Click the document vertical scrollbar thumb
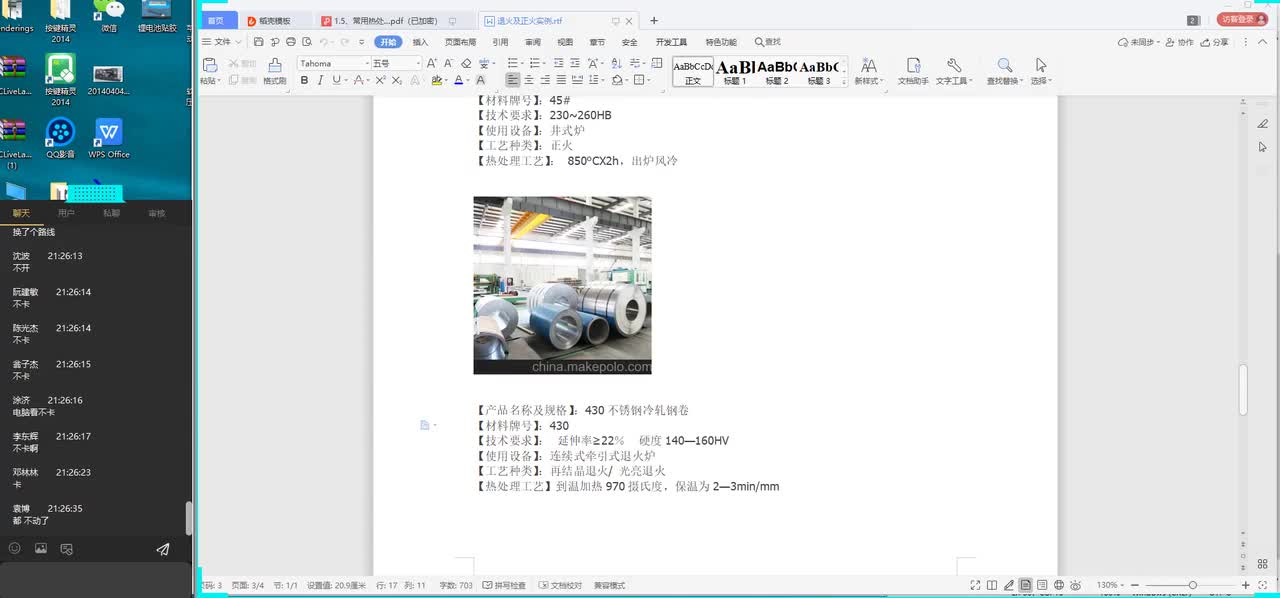This screenshot has width=1280, height=598. [x=1243, y=390]
